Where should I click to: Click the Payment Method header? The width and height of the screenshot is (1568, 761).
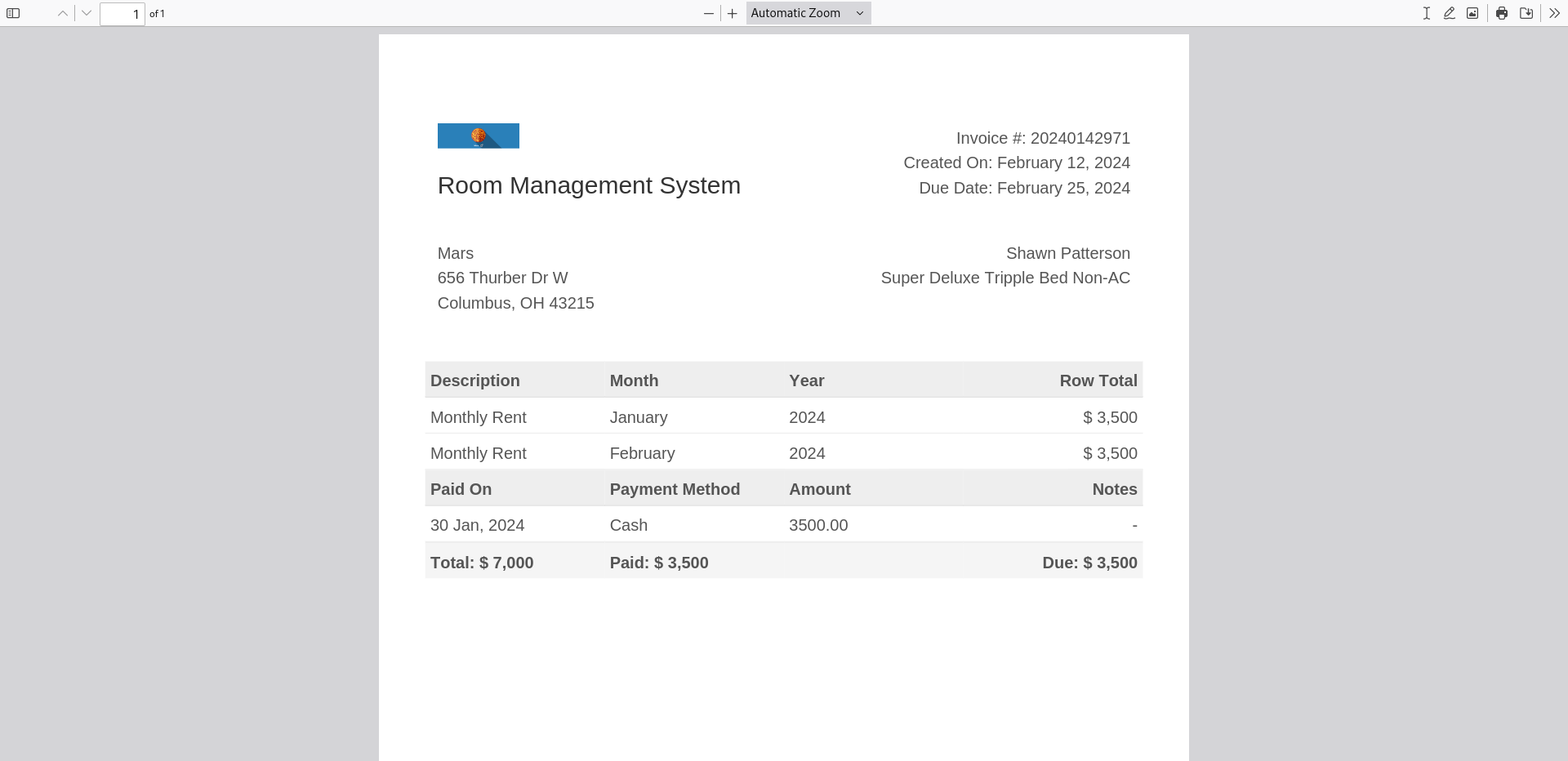[x=675, y=489]
